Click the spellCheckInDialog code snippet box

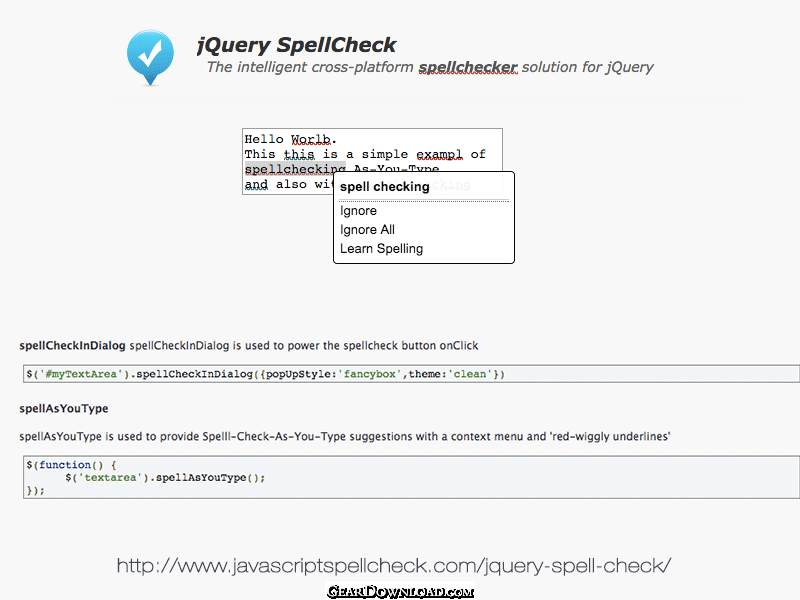pos(411,374)
